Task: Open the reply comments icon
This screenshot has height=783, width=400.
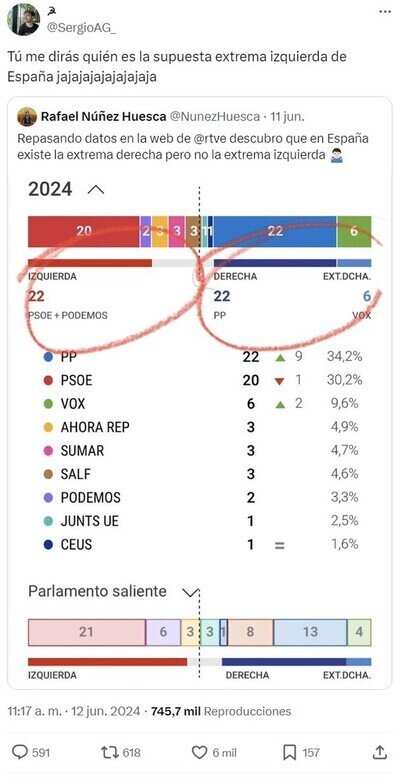Action: point(20,752)
